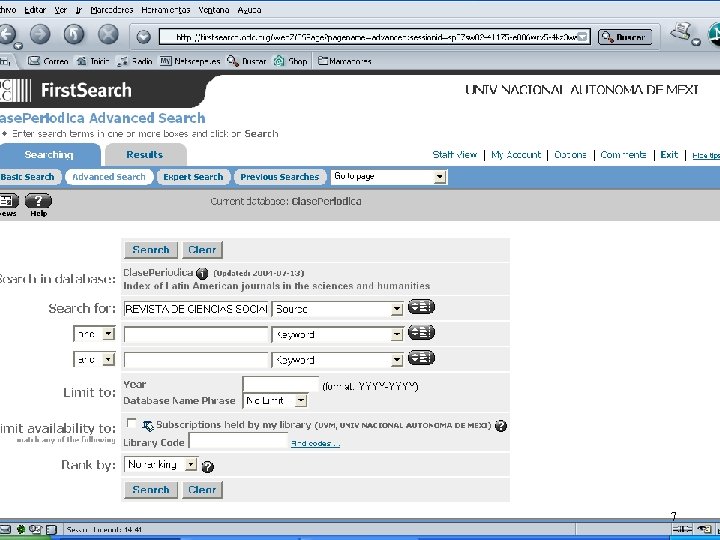Open the Marcadores folder in the personal toolbar

(345, 61)
